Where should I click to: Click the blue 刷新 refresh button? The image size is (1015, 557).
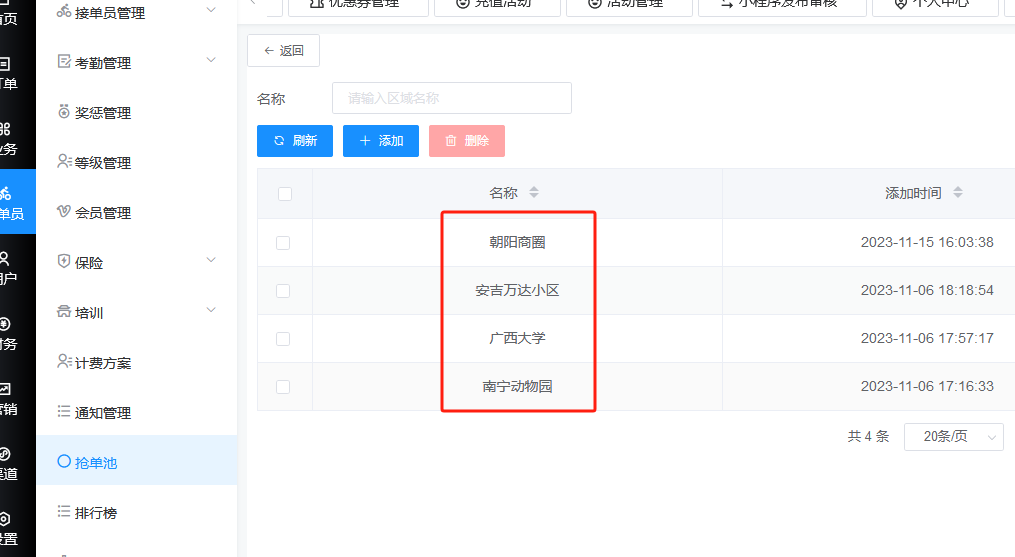(295, 141)
